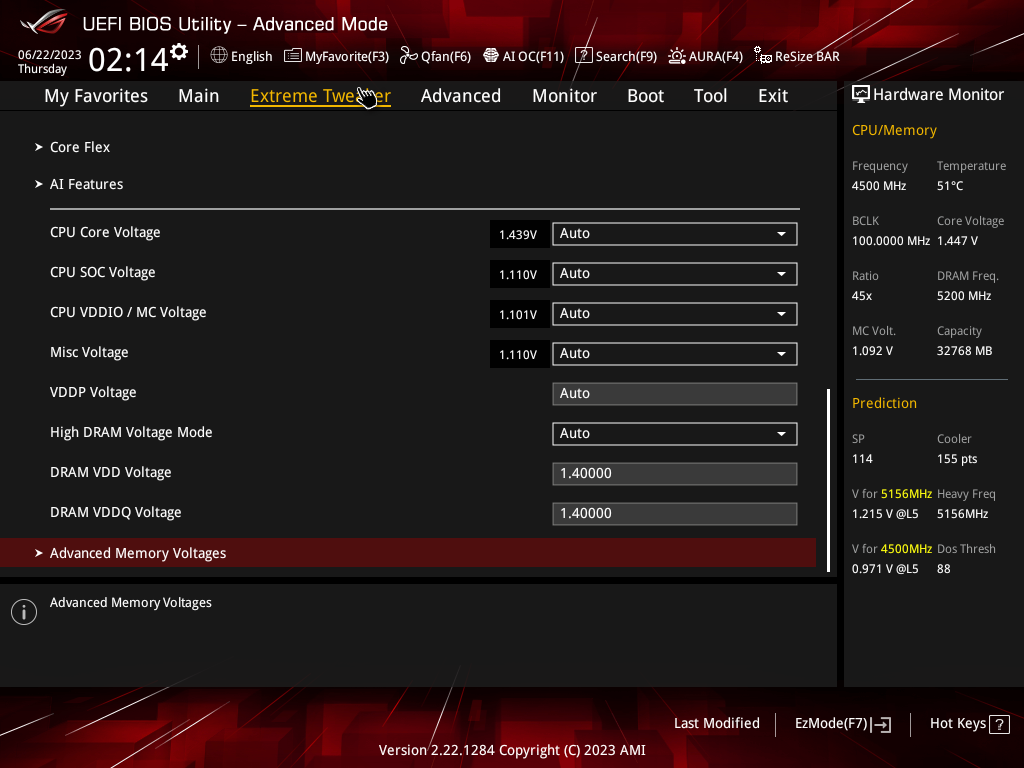
Task: Switch to the Advanced tab
Action: 460,96
